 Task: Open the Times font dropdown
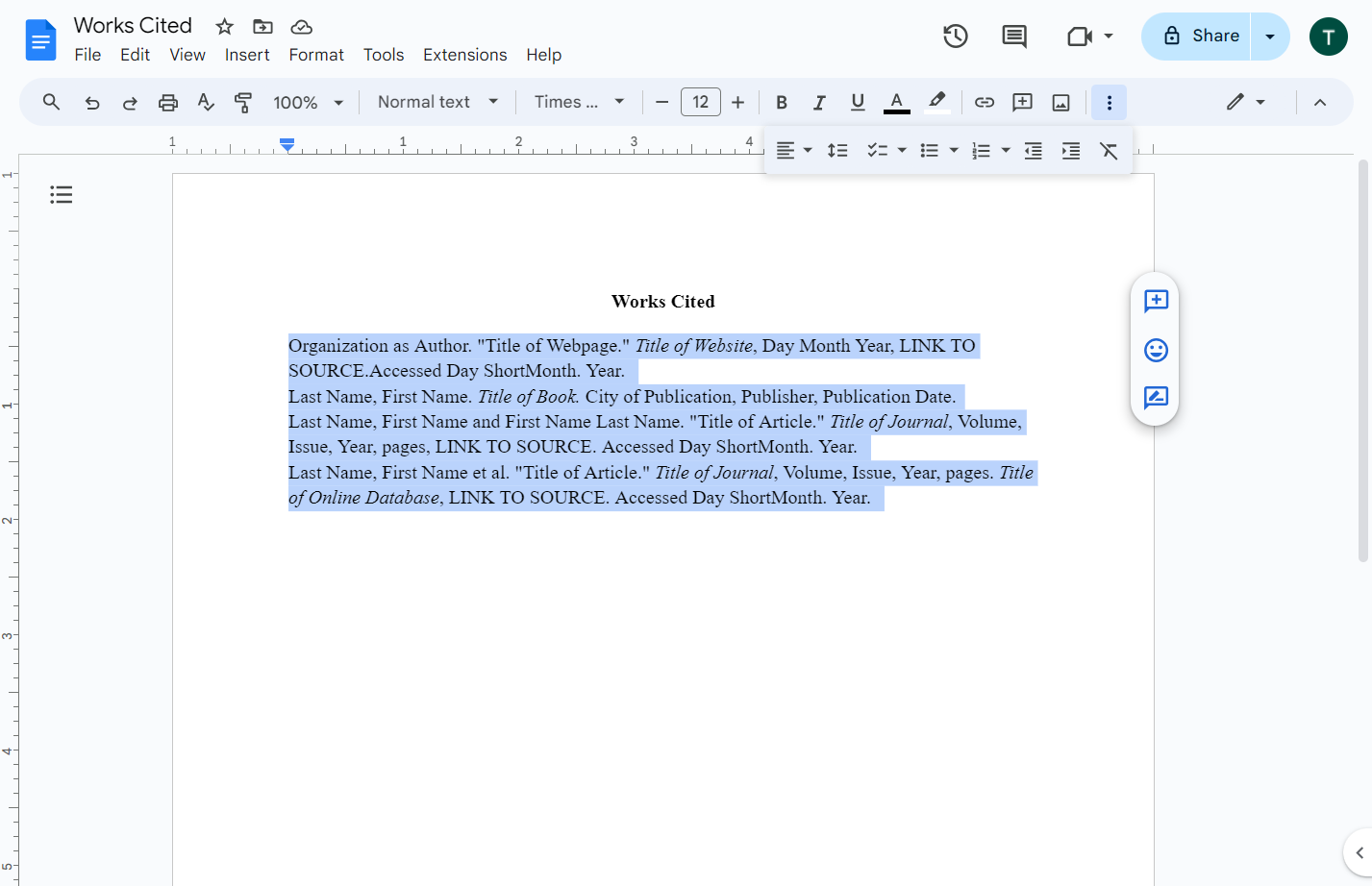coord(580,102)
